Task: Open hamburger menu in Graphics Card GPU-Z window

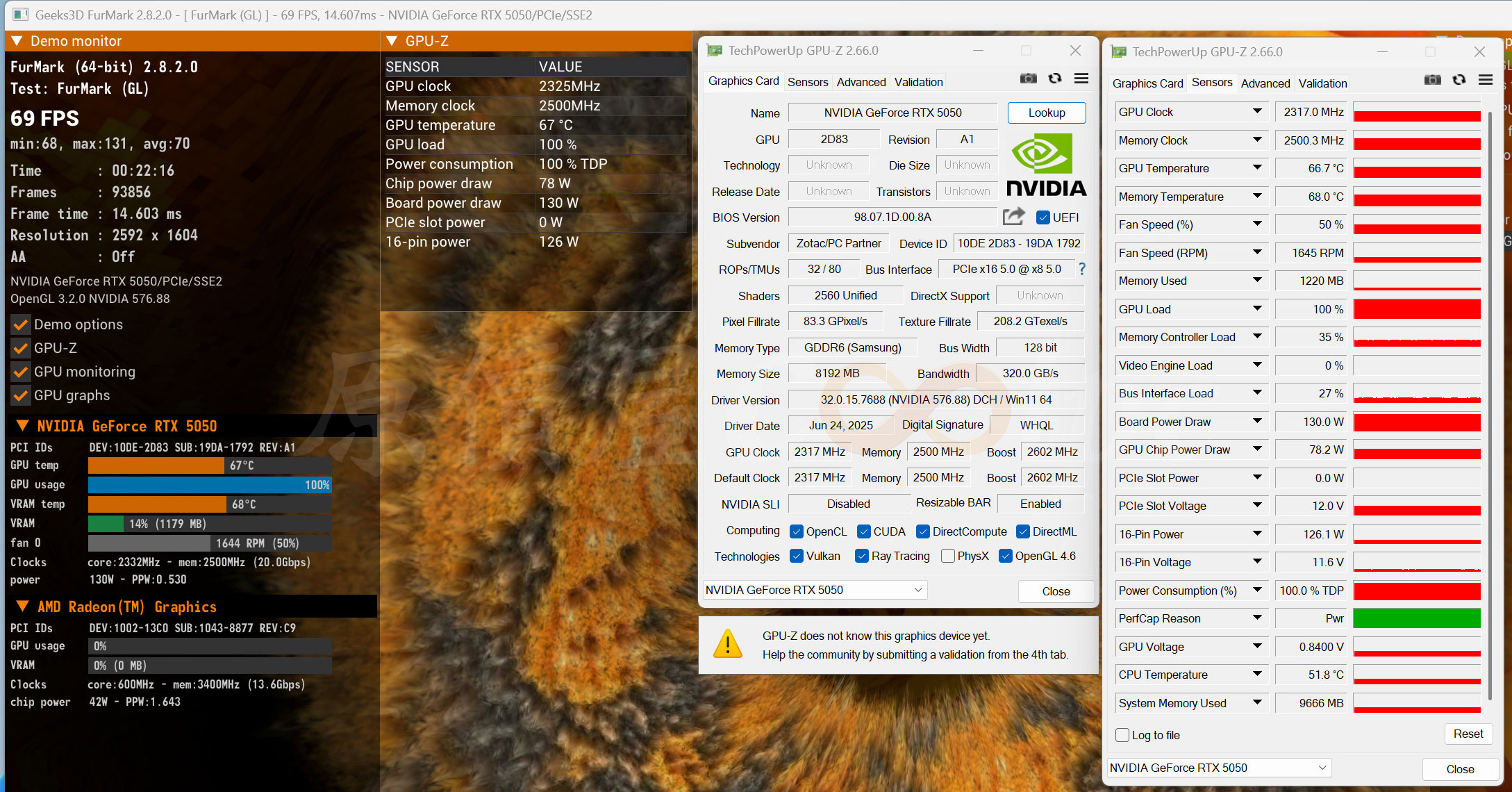Action: click(1081, 79)
